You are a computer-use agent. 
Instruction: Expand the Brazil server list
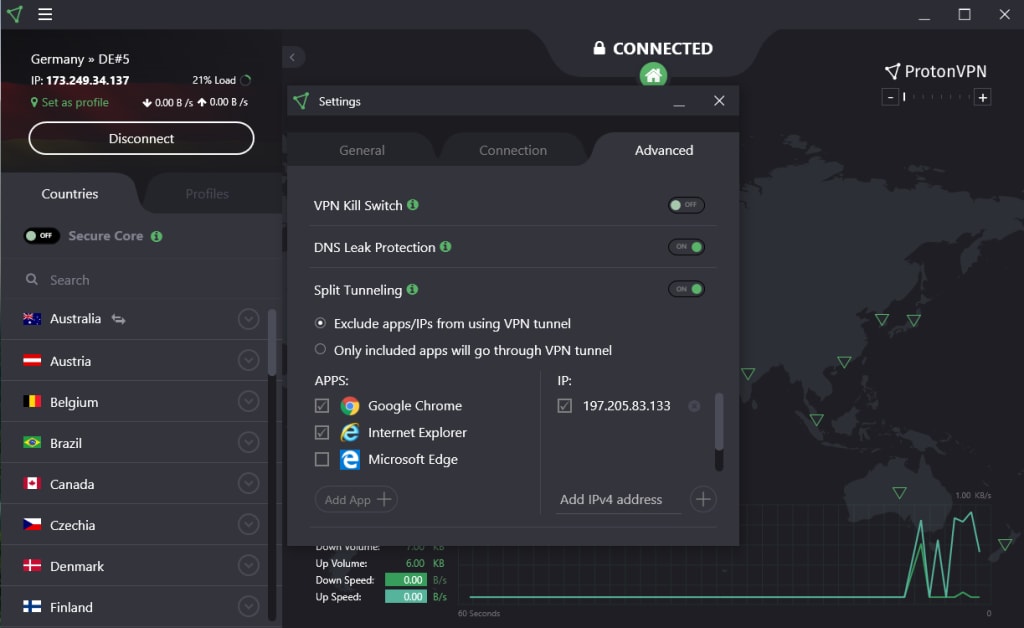[x=248, y=443]
